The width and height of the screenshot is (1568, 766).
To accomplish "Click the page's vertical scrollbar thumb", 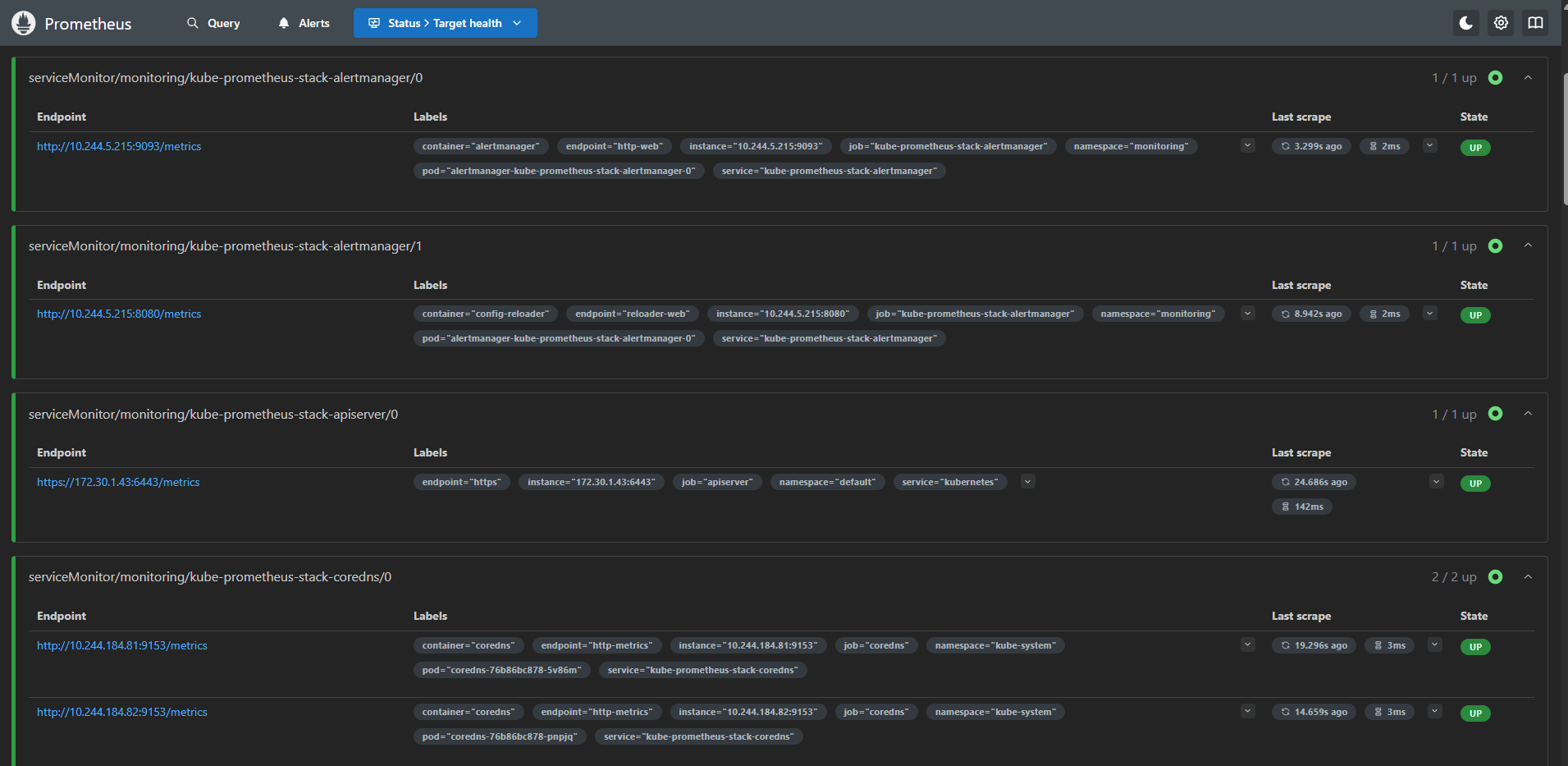I will pos(1565,140).
